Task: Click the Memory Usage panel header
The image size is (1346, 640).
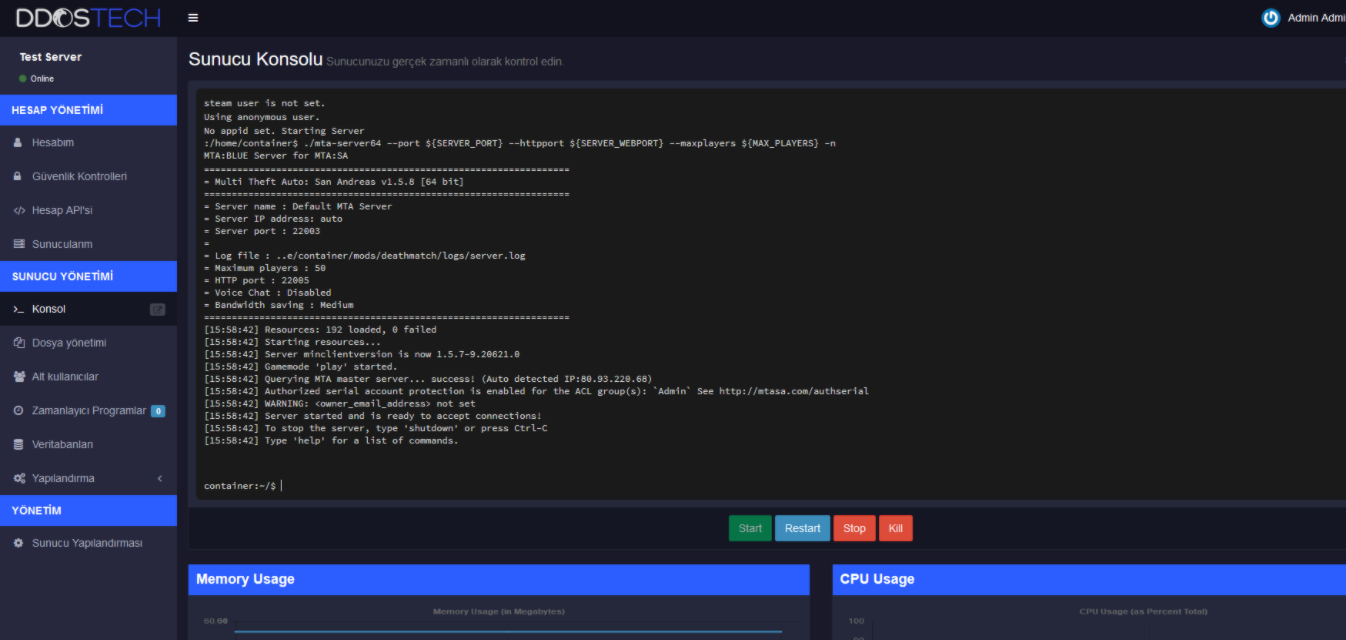Action: [x=499, y=579]
